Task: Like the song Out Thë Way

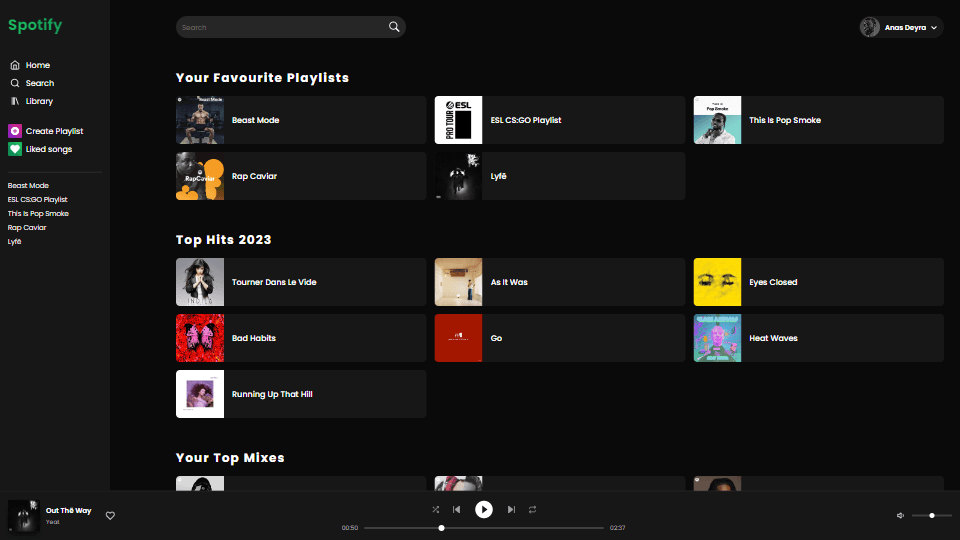Action: click(x=110, y=516)
